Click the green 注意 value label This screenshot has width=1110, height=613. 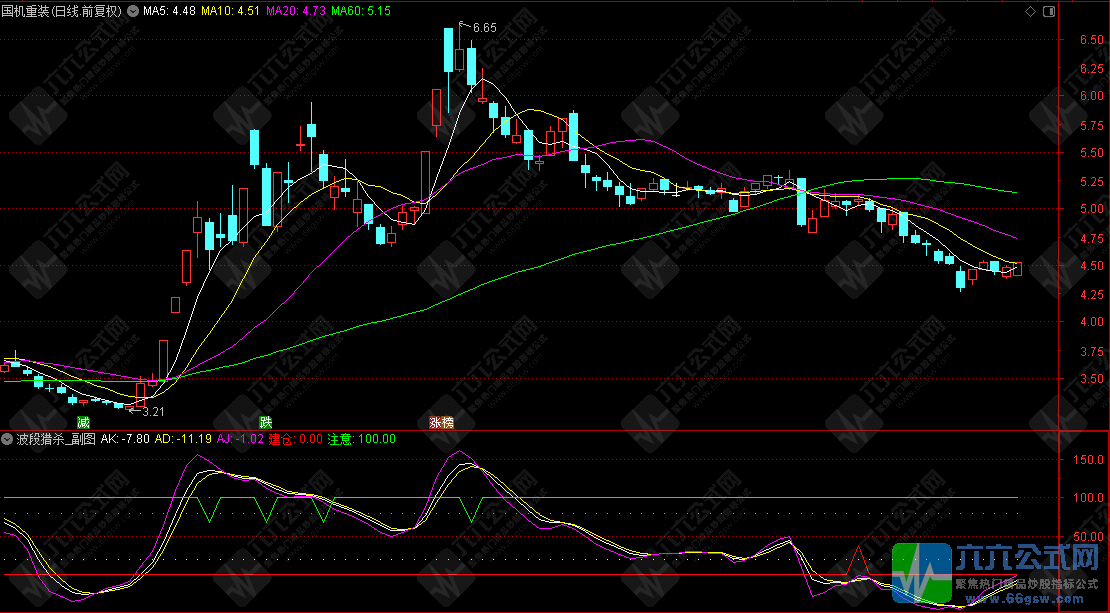point(362,439)
